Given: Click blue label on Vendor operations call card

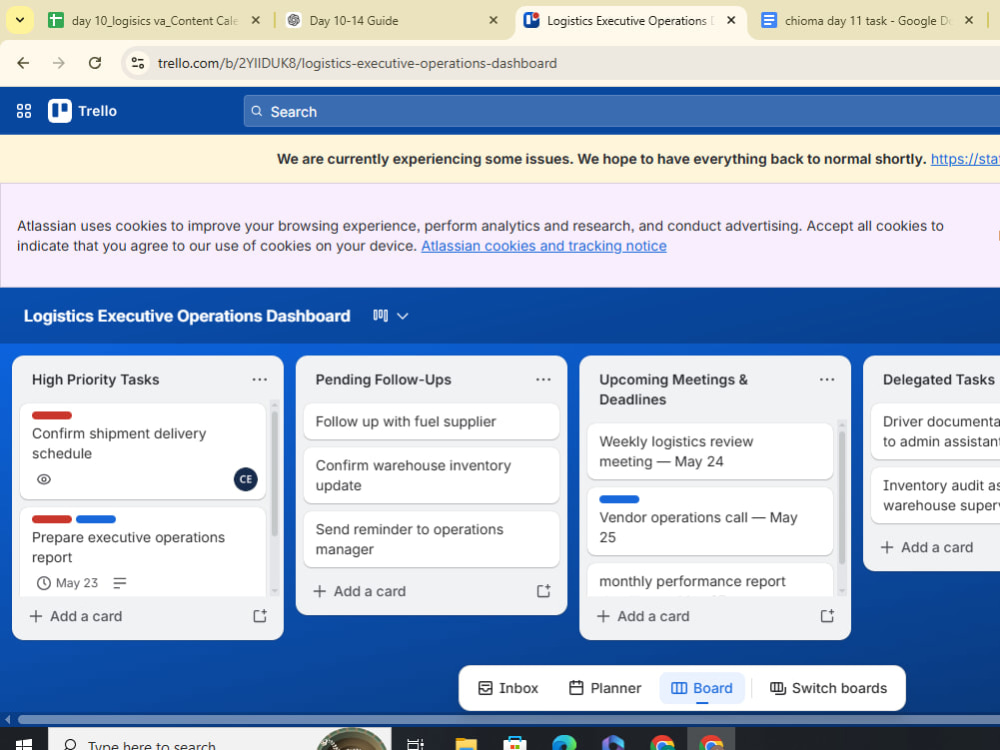Looking at the screenshot, I should click(x=619, y=499).
